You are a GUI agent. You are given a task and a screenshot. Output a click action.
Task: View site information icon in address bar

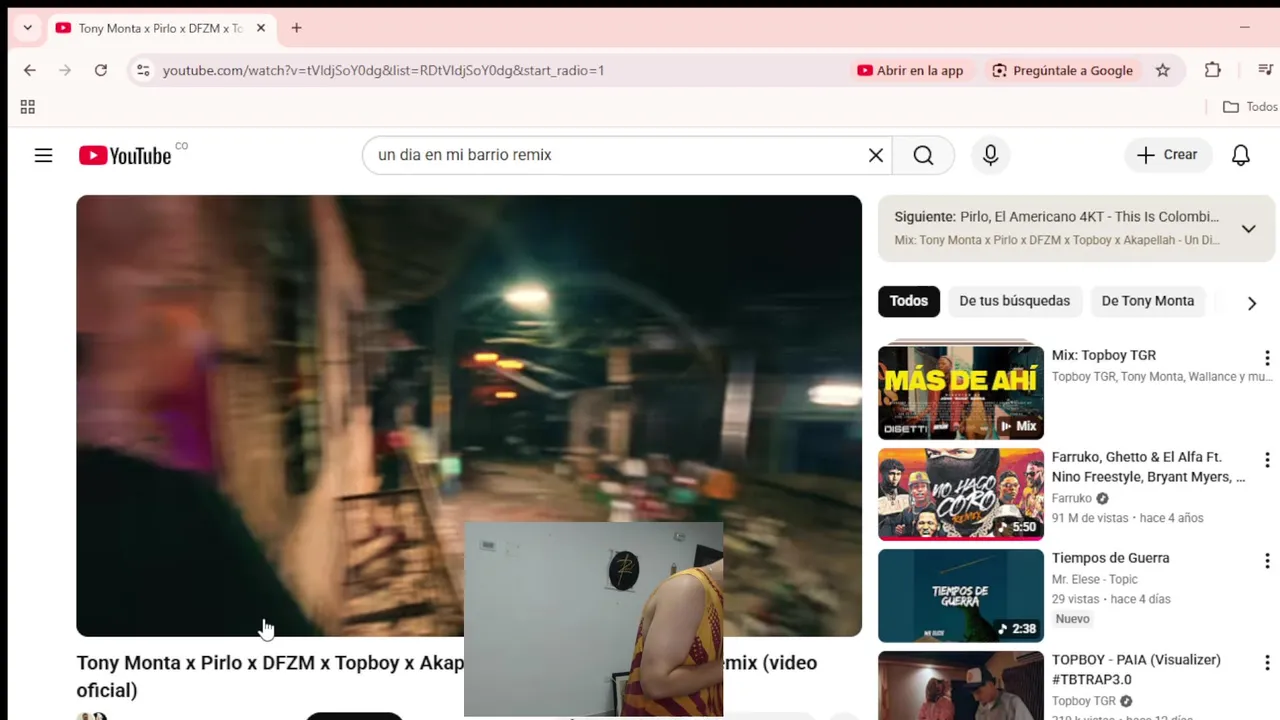pos(143,70)
